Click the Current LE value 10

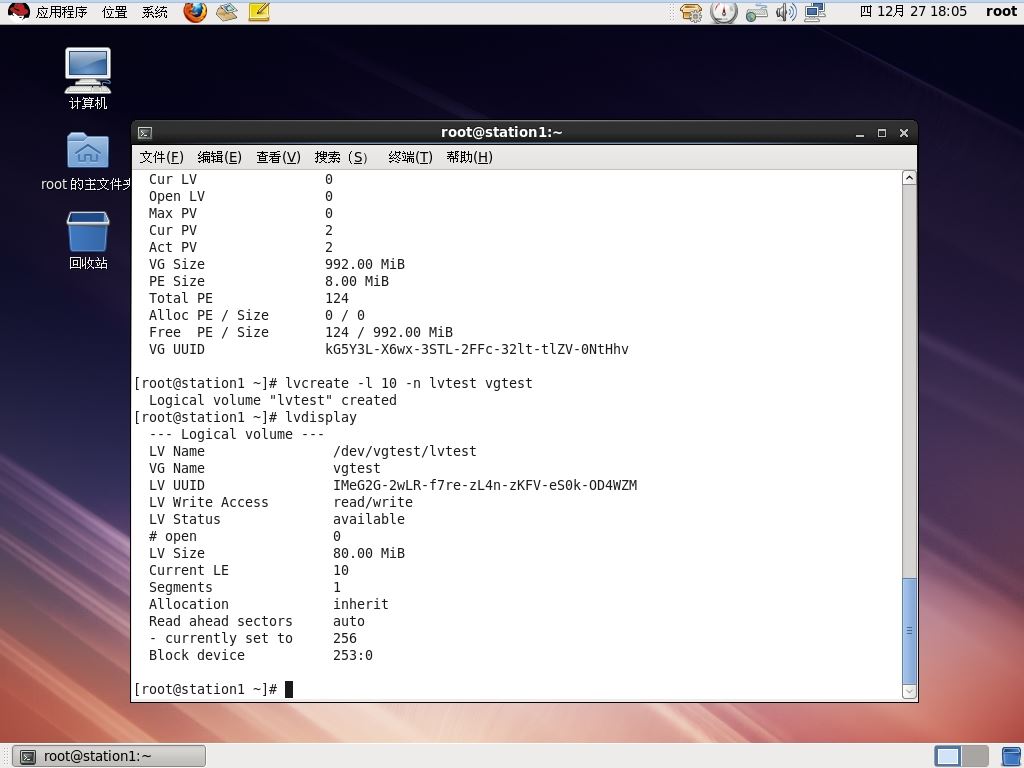[x=341, y=570]
